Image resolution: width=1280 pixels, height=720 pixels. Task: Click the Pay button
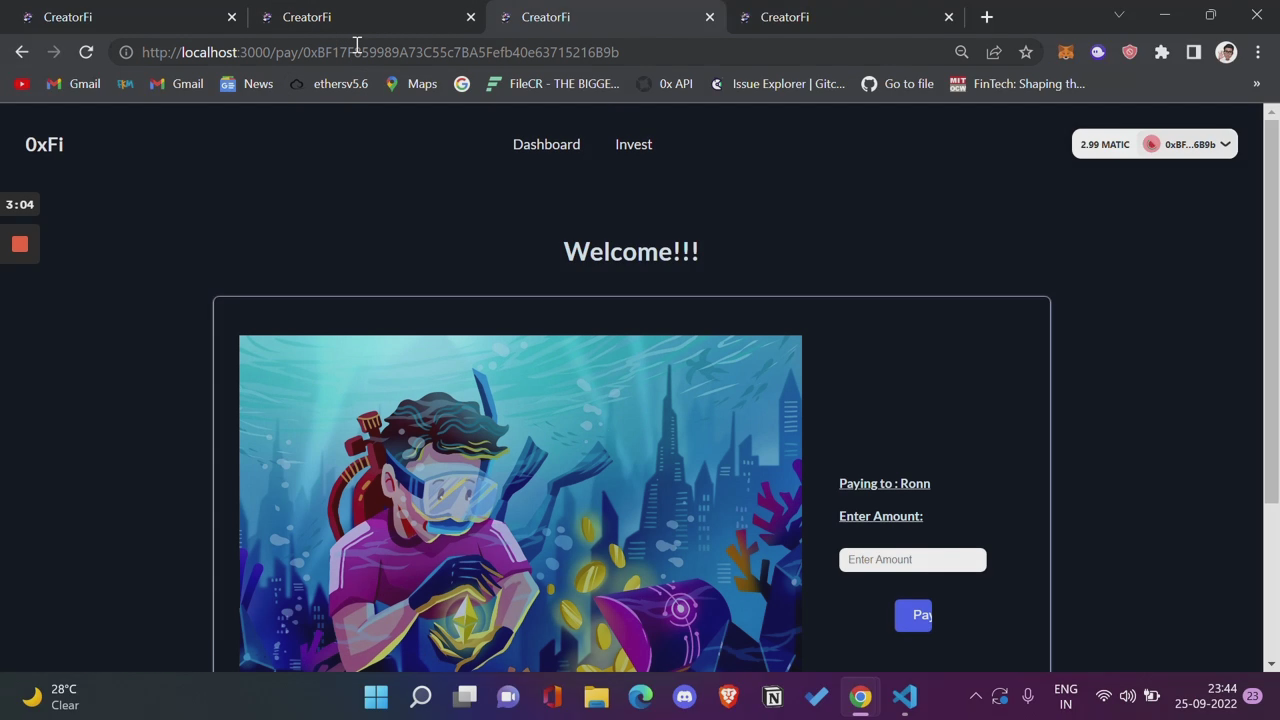[913, 615]
